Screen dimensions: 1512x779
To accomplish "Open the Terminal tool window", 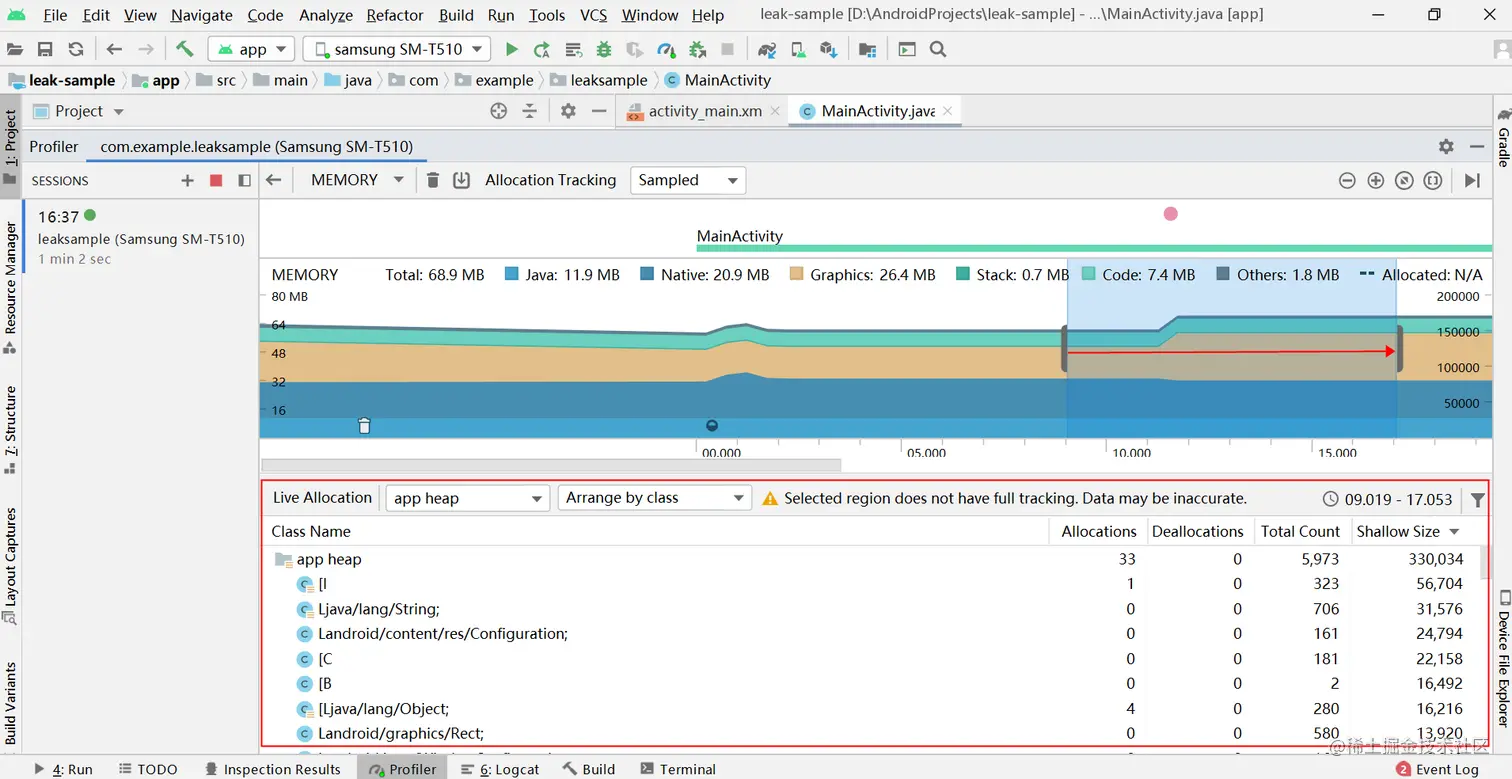I will [x=678, y=769].
